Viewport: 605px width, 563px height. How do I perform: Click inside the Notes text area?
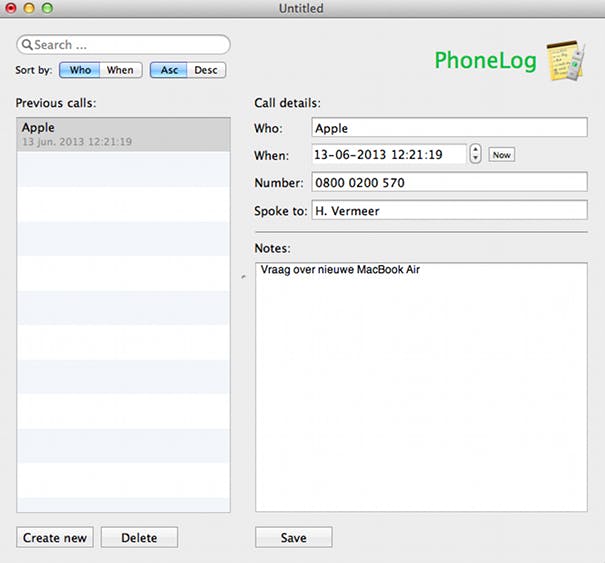pyautogui.click(x=421, y=387)
